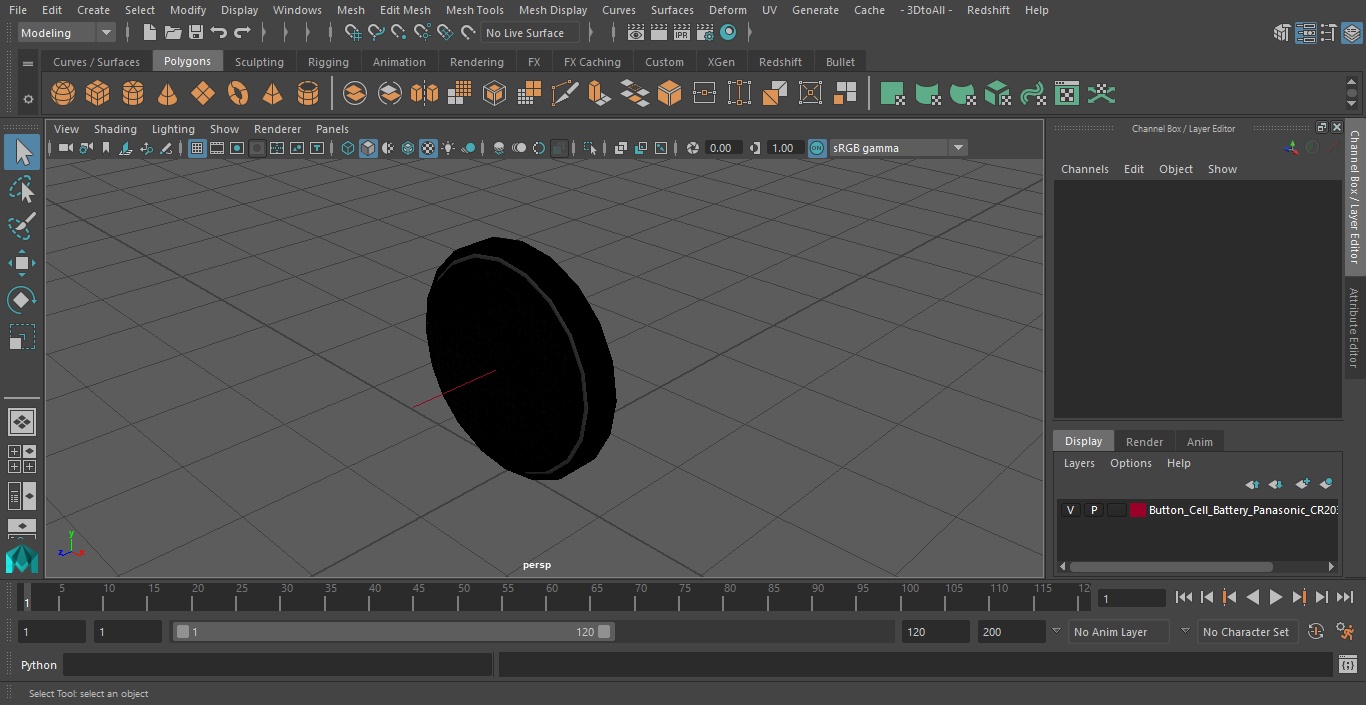The image size is (1366, 705).
Task: Switch to the Anim layer tab
Action: pos(1199,442)
